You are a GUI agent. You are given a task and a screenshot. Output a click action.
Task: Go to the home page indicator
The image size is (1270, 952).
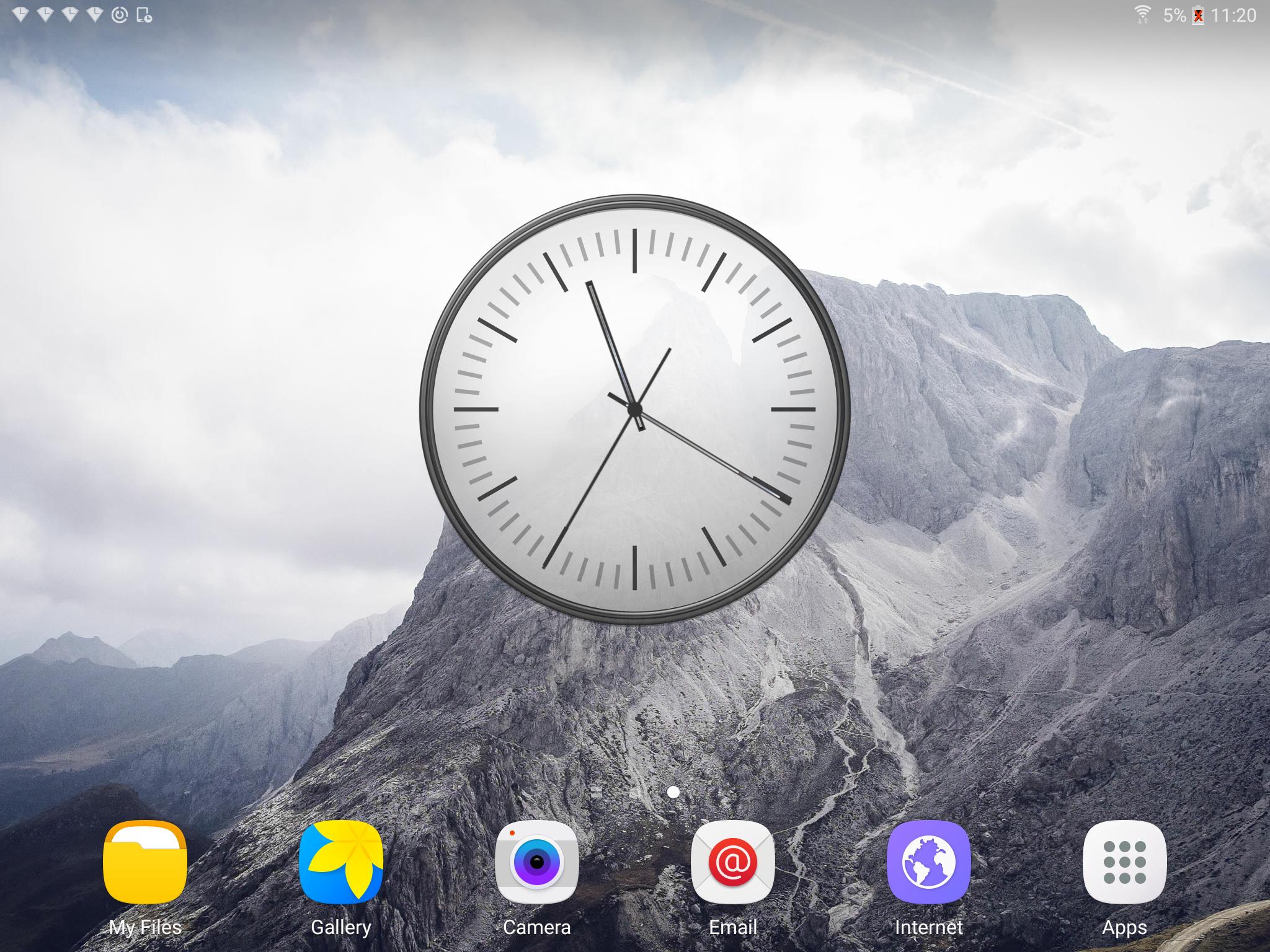pyautogui.click(x=634, y=792)
